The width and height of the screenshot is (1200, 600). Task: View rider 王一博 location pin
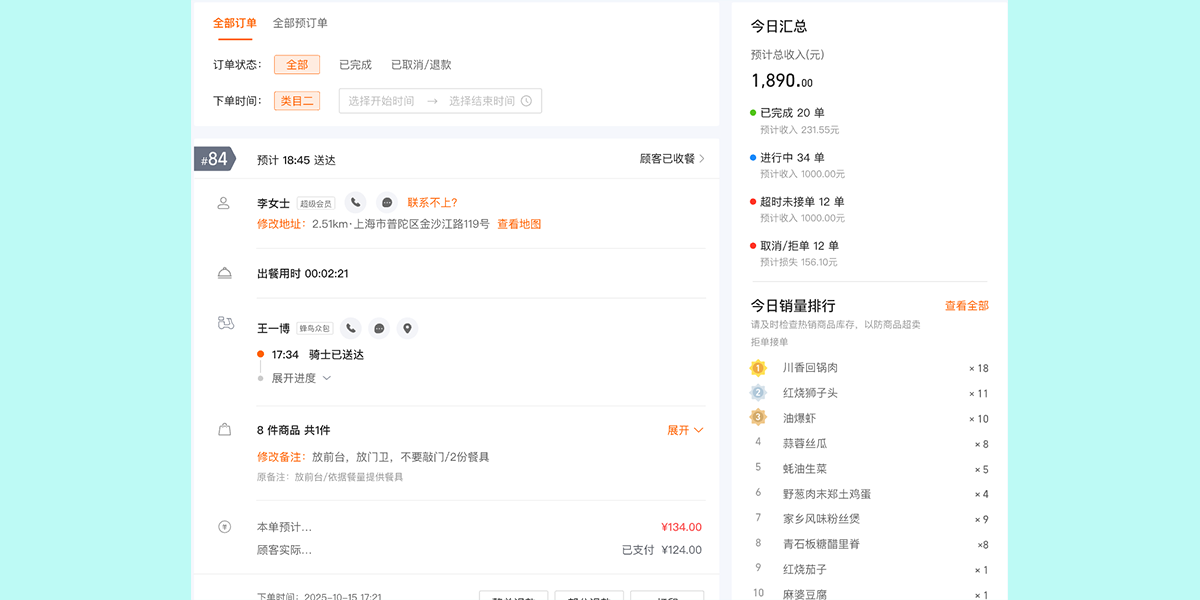click(407, 328)
